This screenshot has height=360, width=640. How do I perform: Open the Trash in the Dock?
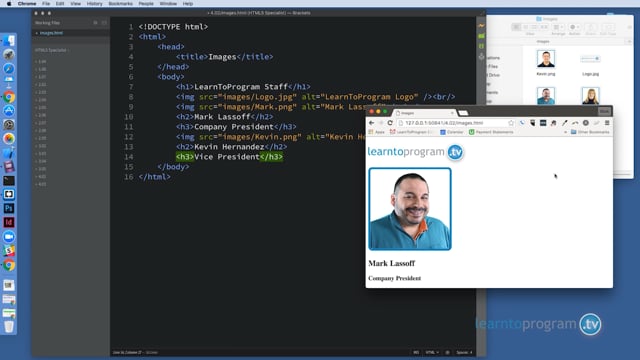click(9, 327)
